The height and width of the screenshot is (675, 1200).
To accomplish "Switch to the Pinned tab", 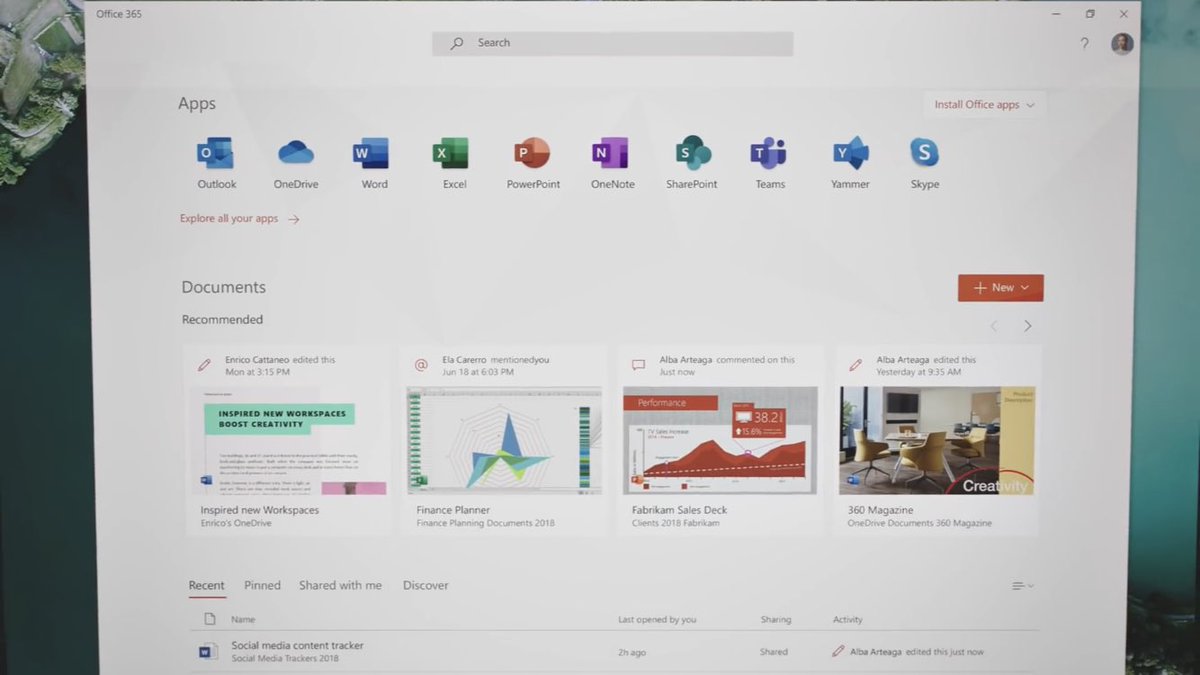I will pos(262,586).
